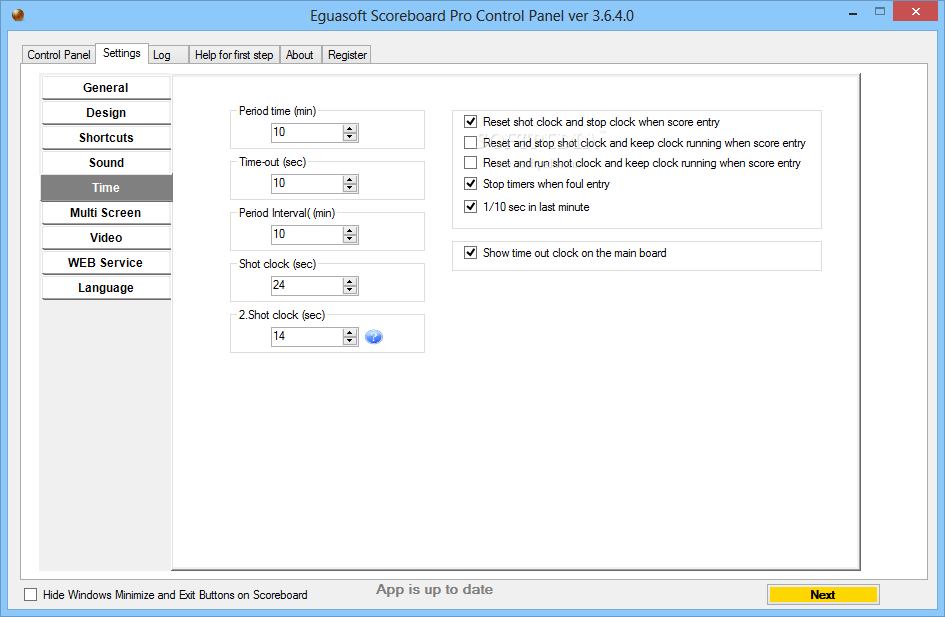Click the app icon in the title bar
945x617 pixels.
18,14
